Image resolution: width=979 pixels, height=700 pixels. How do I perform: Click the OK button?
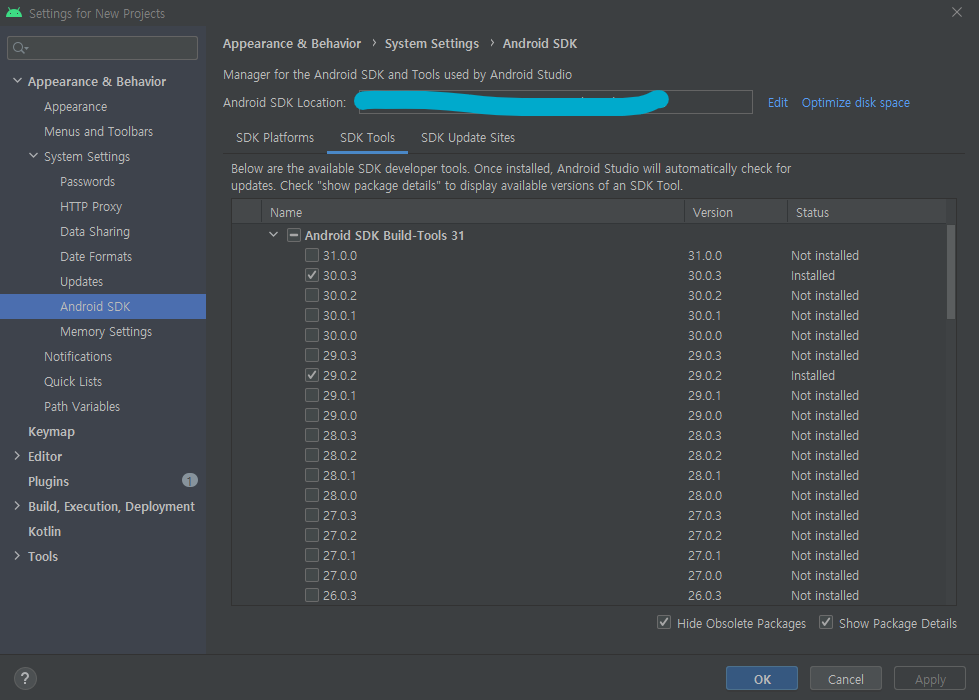[762, 678]
